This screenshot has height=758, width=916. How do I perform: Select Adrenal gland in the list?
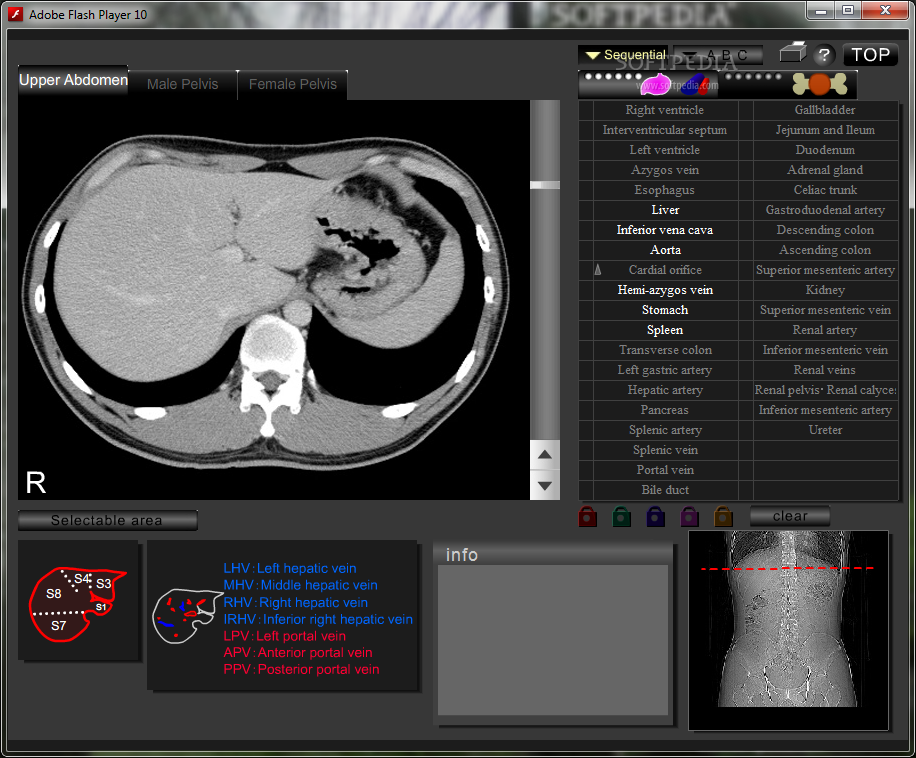[825, 170]
